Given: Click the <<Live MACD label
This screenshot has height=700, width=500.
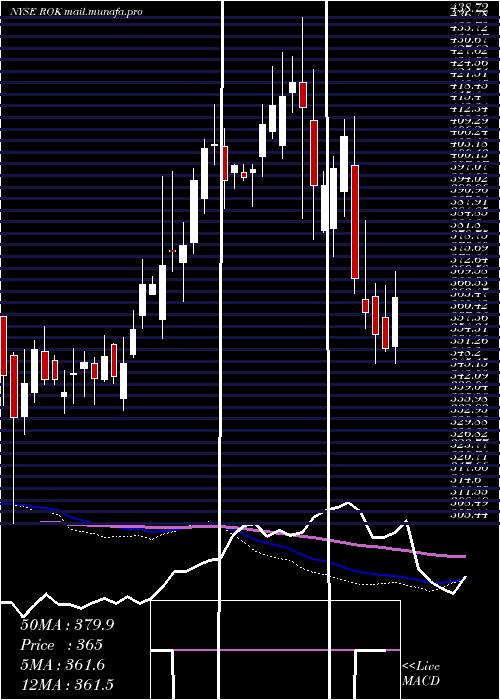Looking at the screenshot, I should (421, 674).
